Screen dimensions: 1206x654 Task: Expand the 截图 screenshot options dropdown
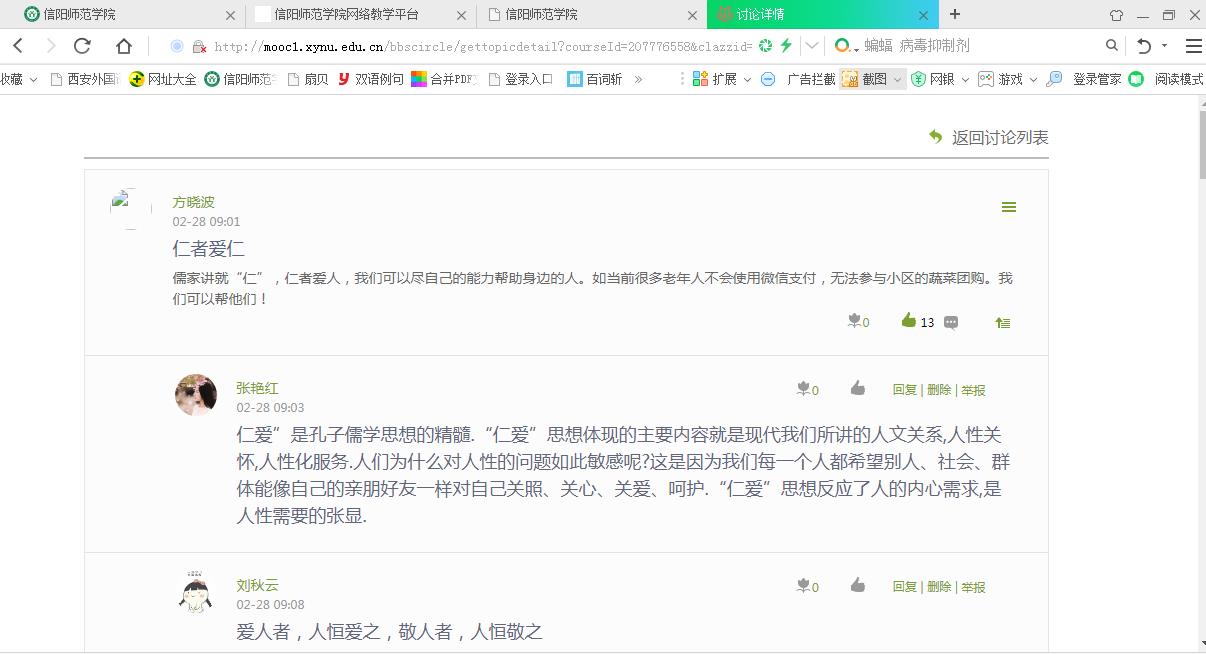pos(897,78)
